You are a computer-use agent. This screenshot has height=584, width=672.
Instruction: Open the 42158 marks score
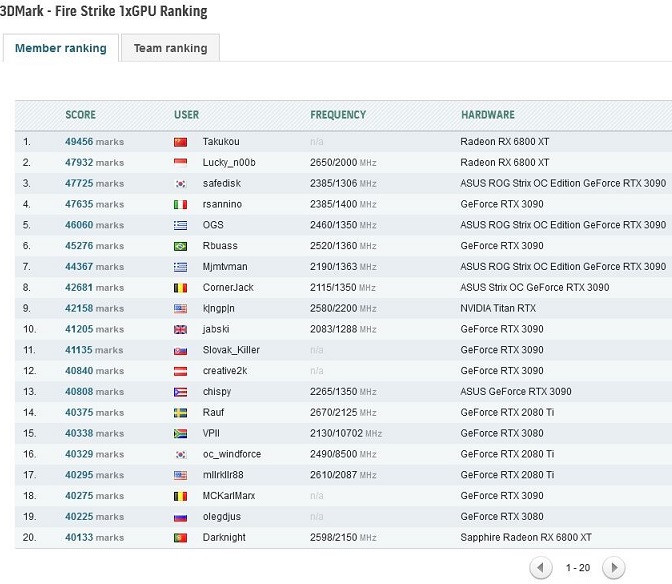[94, 308]
